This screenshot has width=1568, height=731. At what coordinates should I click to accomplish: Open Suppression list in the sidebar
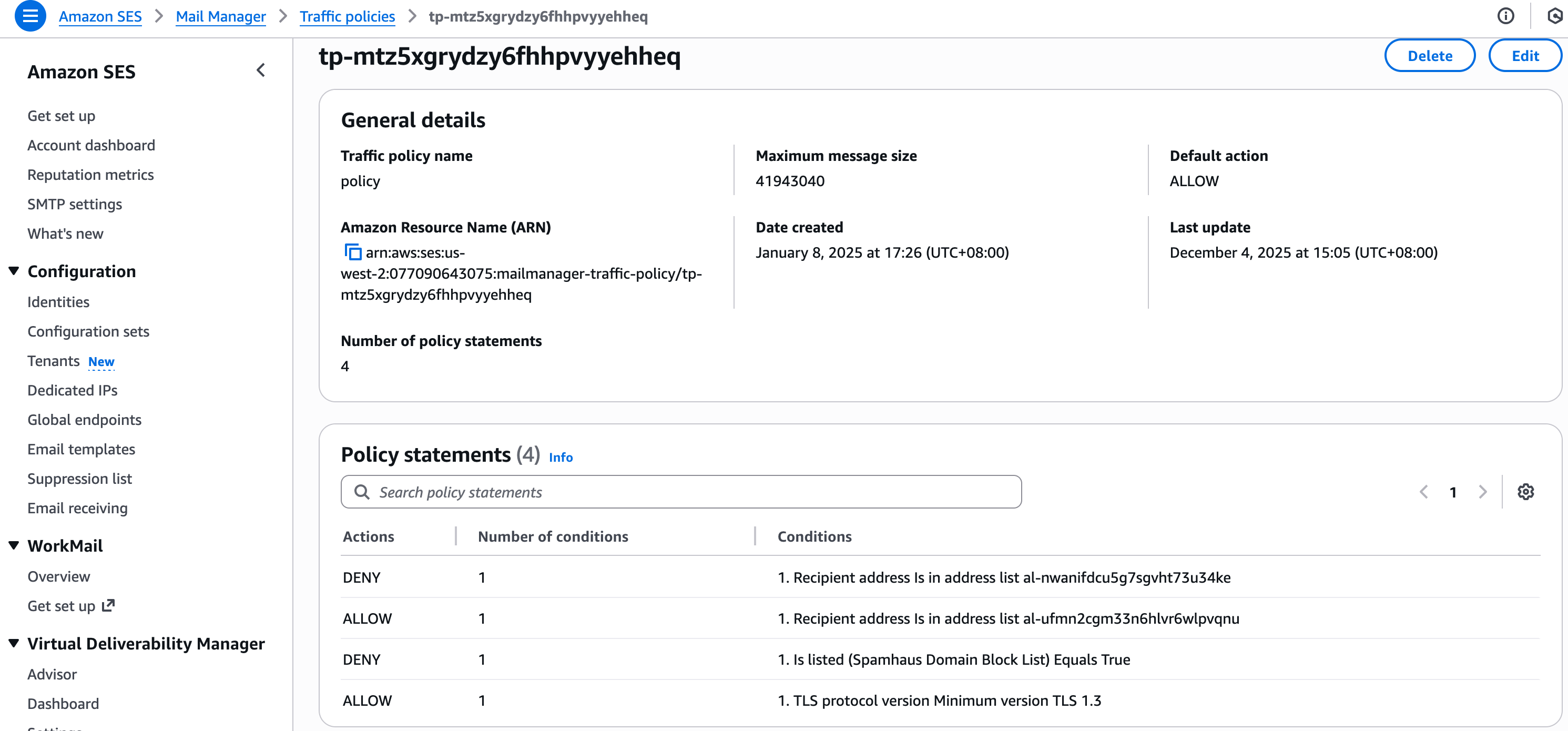coord(80,479)
